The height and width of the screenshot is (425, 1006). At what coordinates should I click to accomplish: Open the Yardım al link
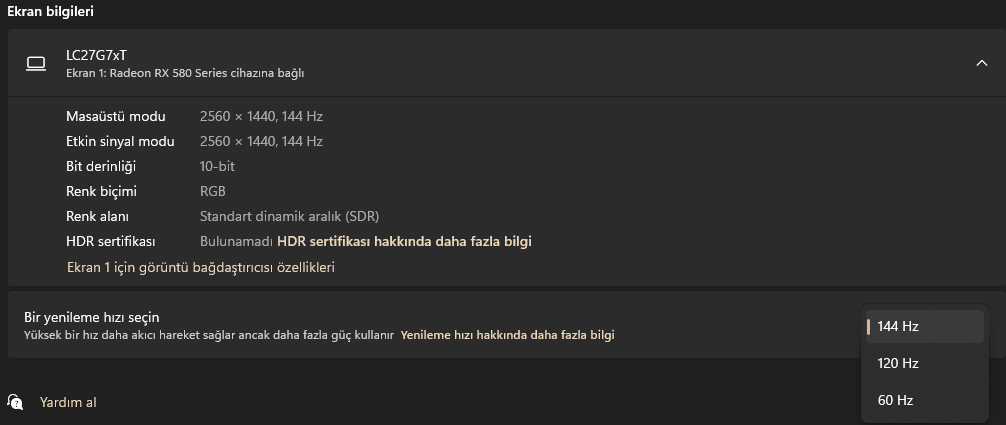68,402
